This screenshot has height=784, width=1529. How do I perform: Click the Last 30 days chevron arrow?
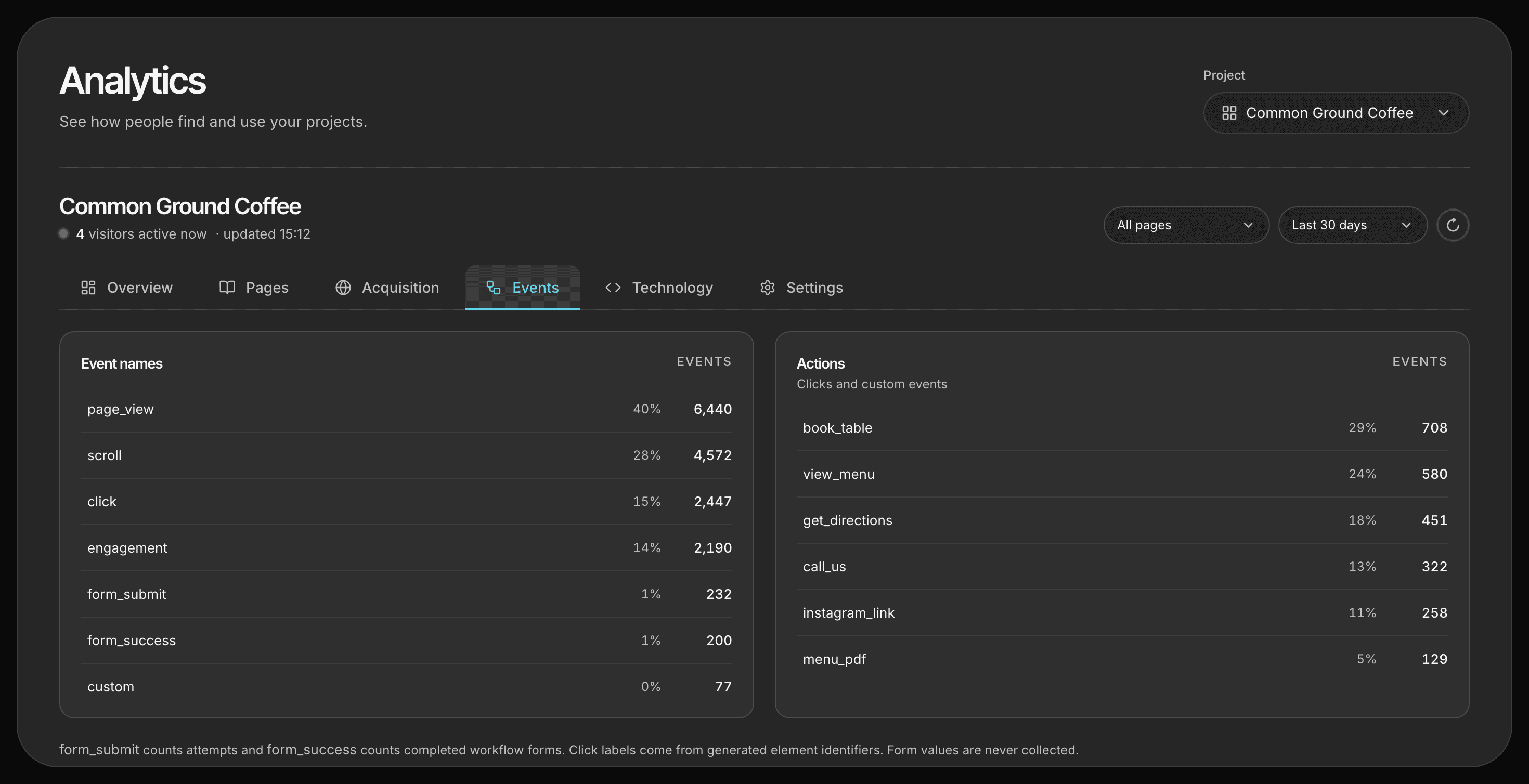(x=1406, y=225)
